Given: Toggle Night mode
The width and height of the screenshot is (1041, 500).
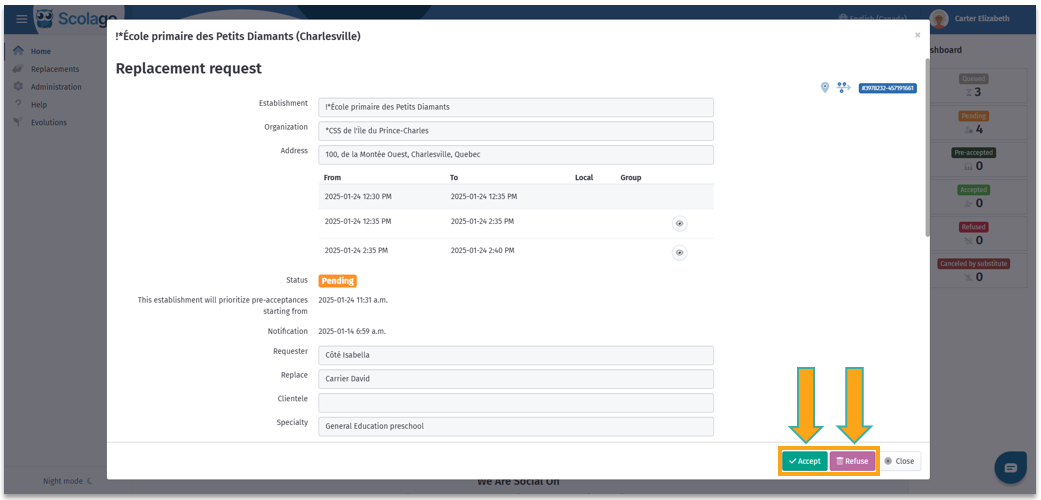Looking at the screenshot, I should (67, 481).
